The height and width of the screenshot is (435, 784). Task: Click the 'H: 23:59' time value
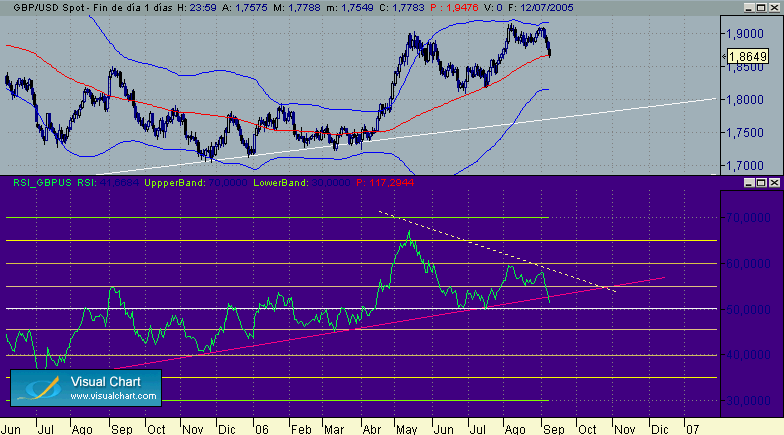point(196,8)
